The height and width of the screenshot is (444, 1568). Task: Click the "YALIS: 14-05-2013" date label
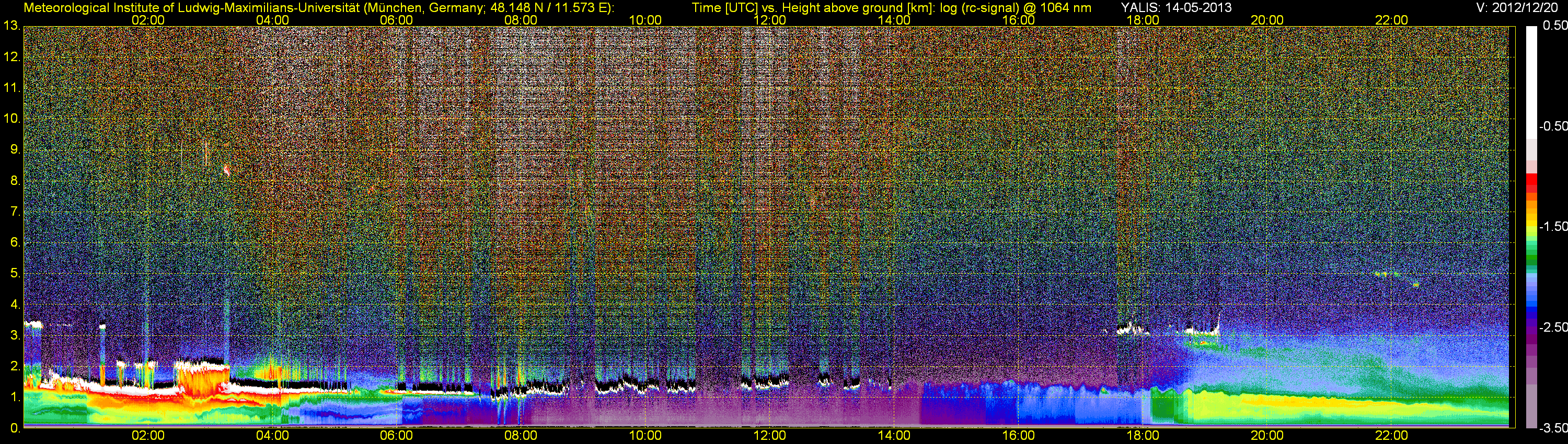pyautogui.click(x=1177, y=7)
